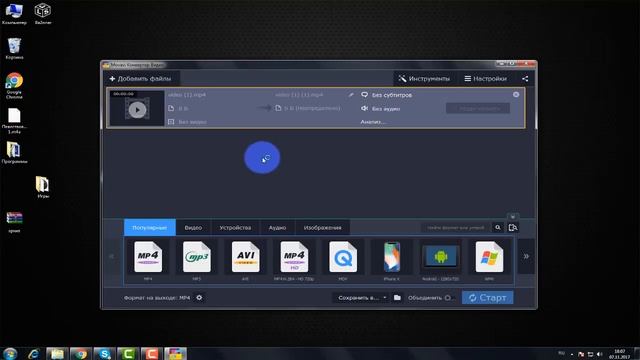Click the output folder icon
640x360 pixels.
click(x=397, y=298)
